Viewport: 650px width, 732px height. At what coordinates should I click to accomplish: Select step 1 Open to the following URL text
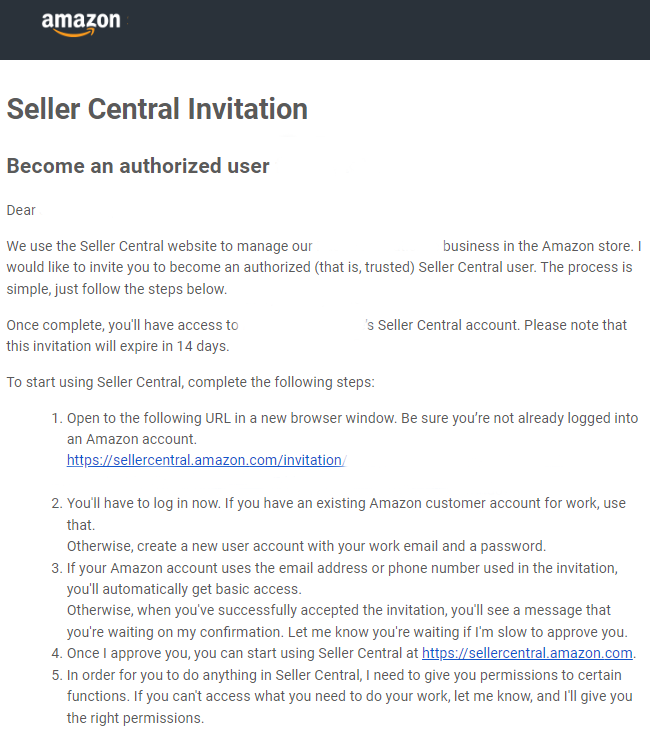coord(345,418)
